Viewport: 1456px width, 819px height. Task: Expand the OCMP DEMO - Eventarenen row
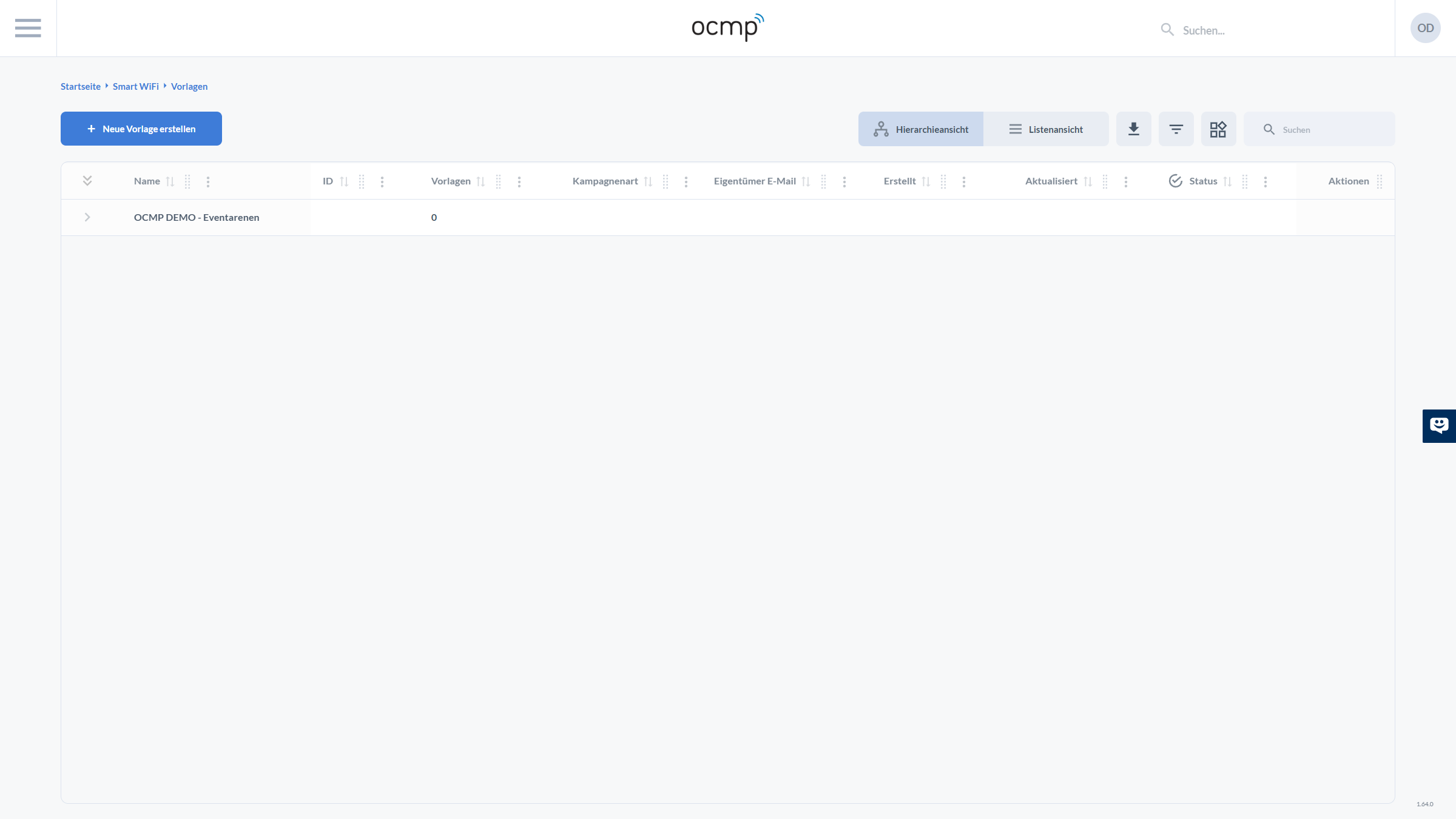[x=87, y=217]
